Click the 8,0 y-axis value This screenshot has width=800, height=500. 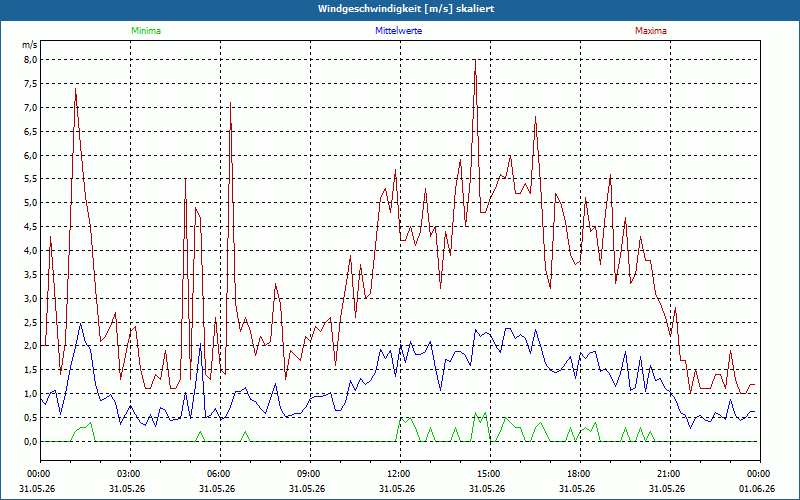[30, 60]
